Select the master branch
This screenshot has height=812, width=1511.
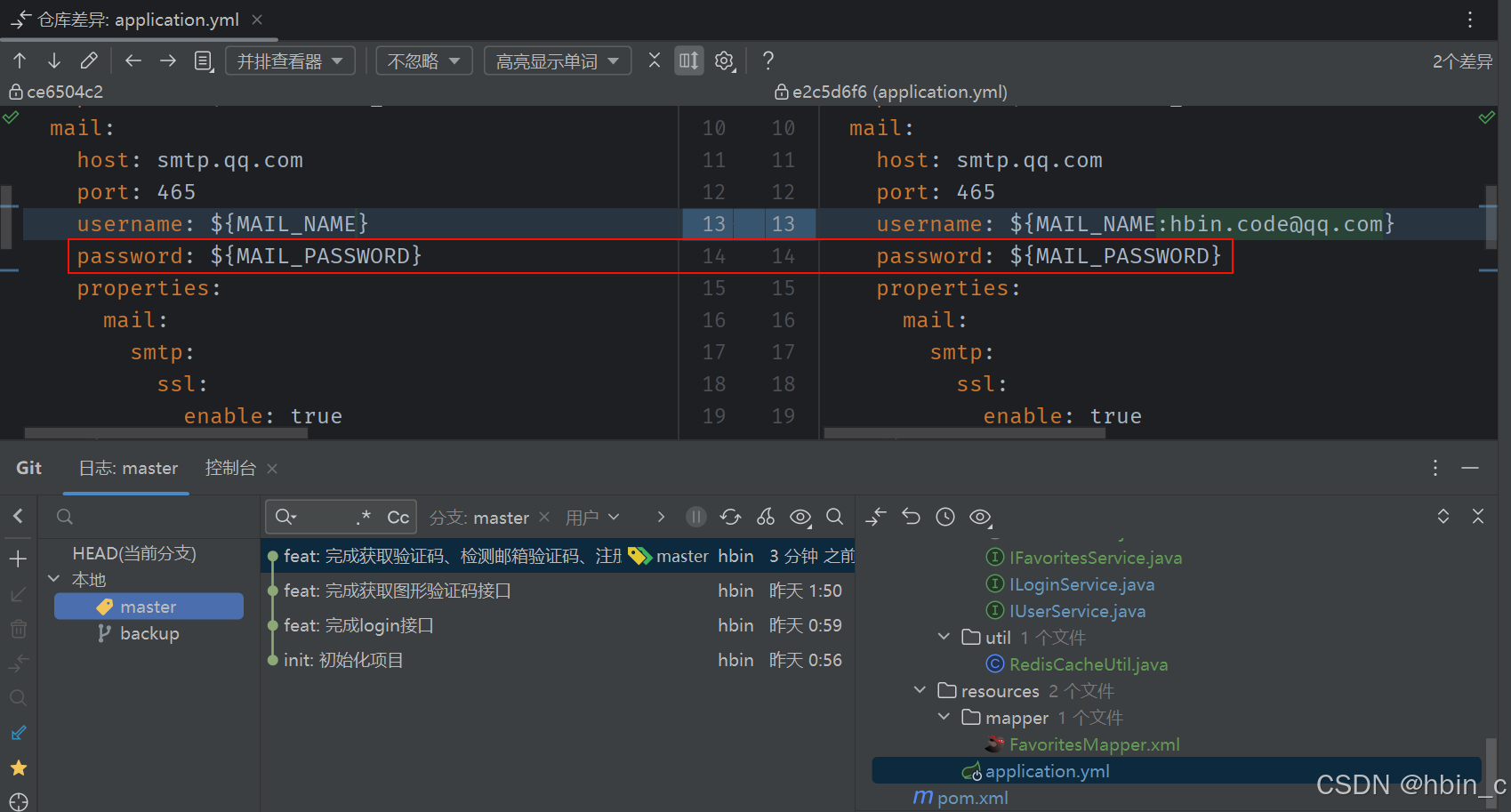(149, 607)
